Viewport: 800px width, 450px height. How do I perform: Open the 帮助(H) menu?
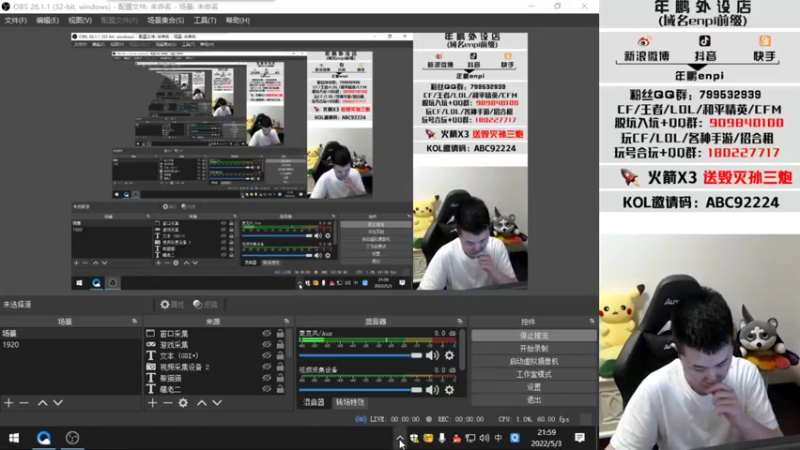pos(238,20)
